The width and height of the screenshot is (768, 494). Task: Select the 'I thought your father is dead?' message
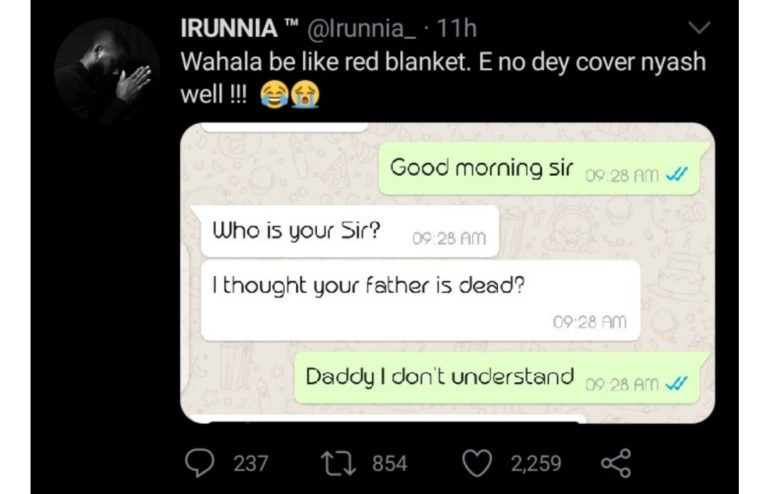(421, 300)
